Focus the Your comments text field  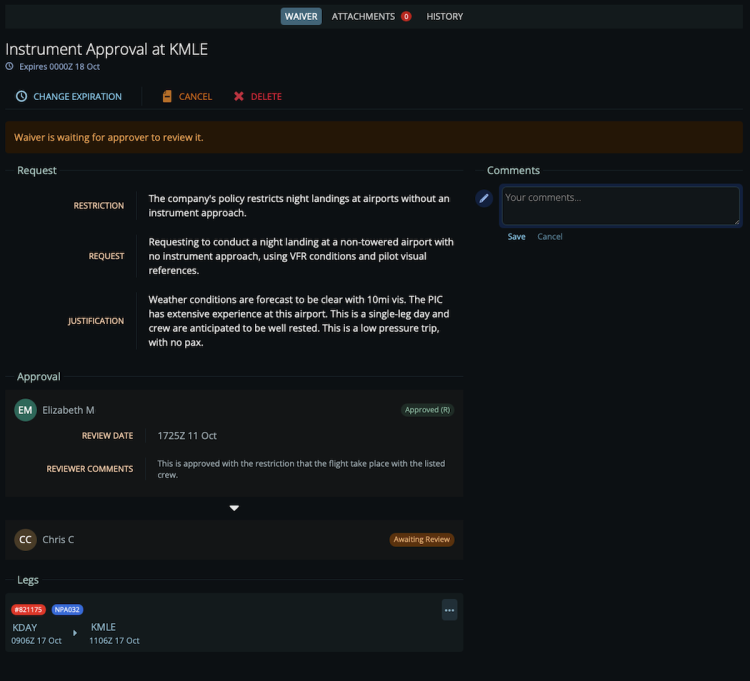coord(620,206)
